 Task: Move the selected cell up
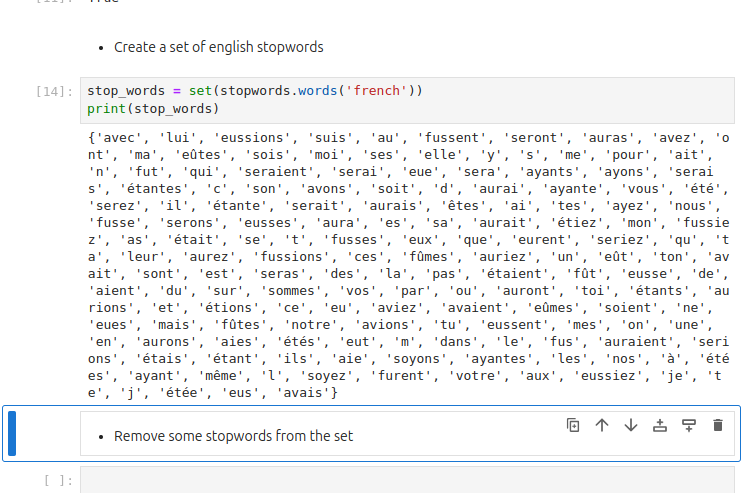pyautogui.click(x=602, y=425)
